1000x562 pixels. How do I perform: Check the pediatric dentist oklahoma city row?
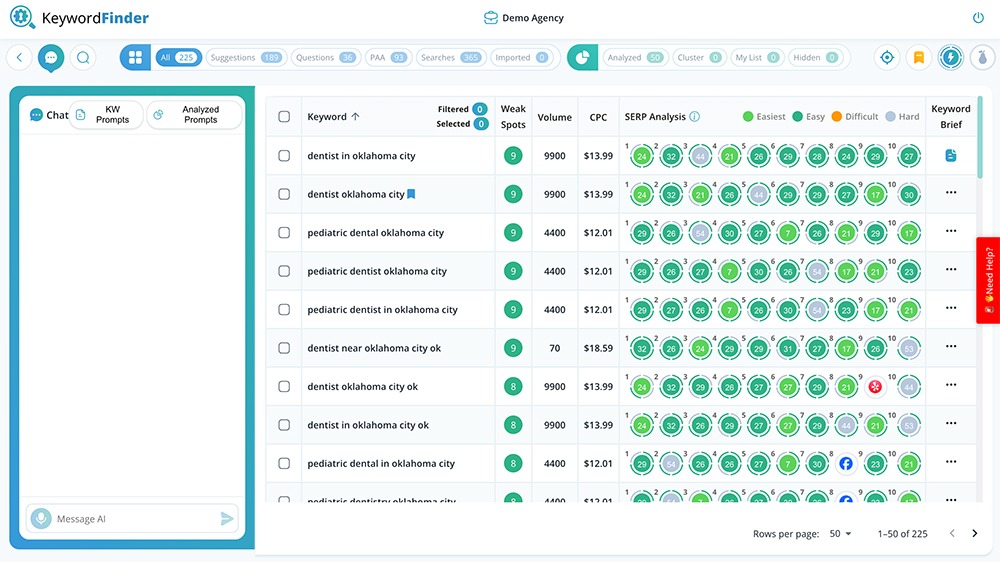pyautogui.click(x=284, y=271)
